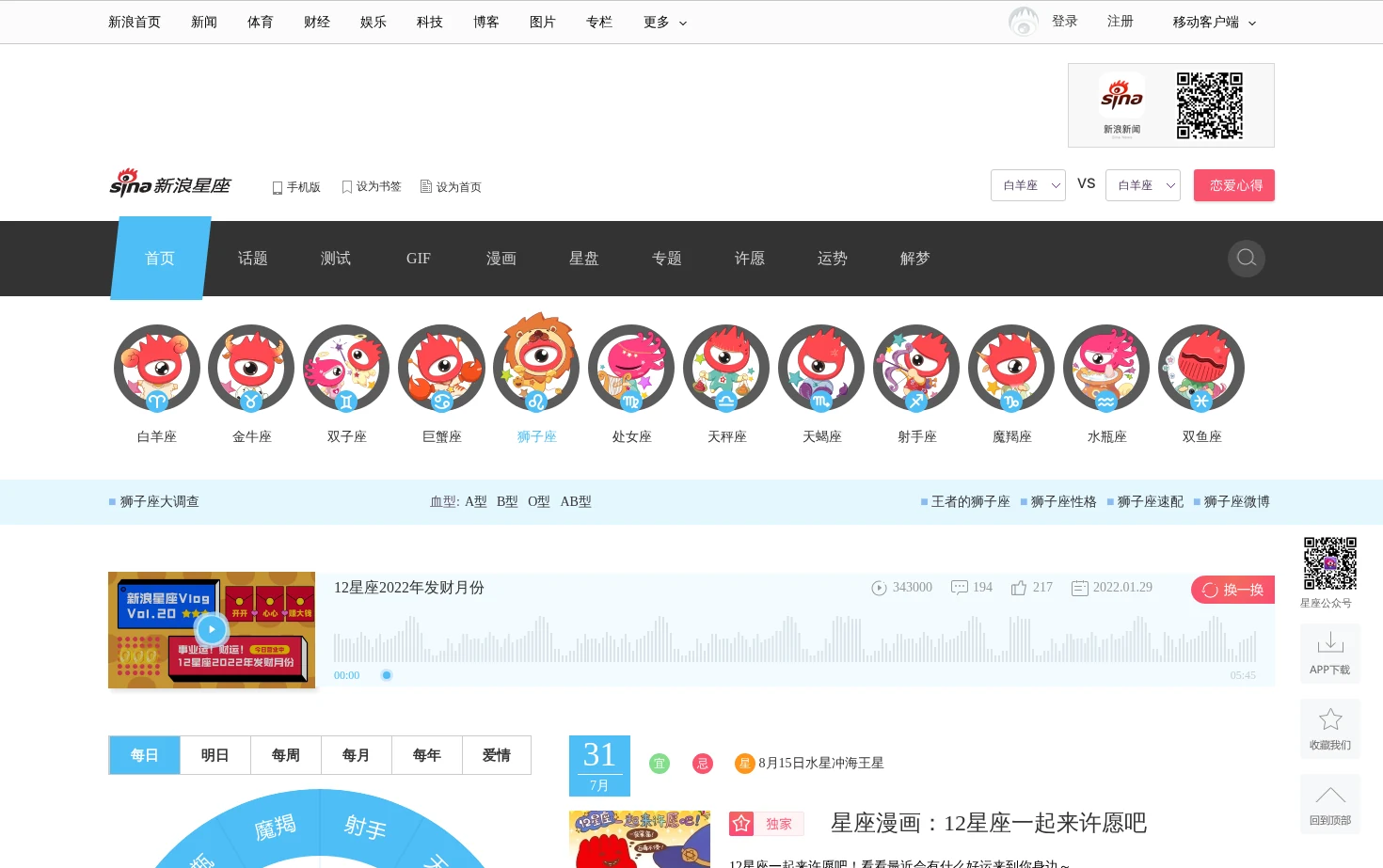Viewport: 1383px width, 868px height.
Task: Select the 天秤座 Libra zodiac icon
Action: (726, 369)
